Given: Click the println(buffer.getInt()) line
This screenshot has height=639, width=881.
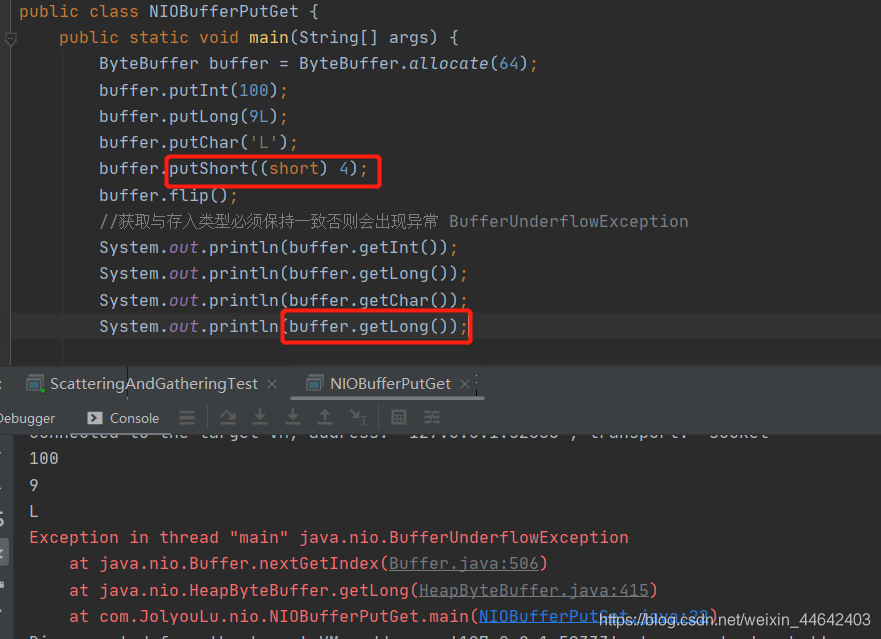Looking at the screenshot, I should click(279, 247).
